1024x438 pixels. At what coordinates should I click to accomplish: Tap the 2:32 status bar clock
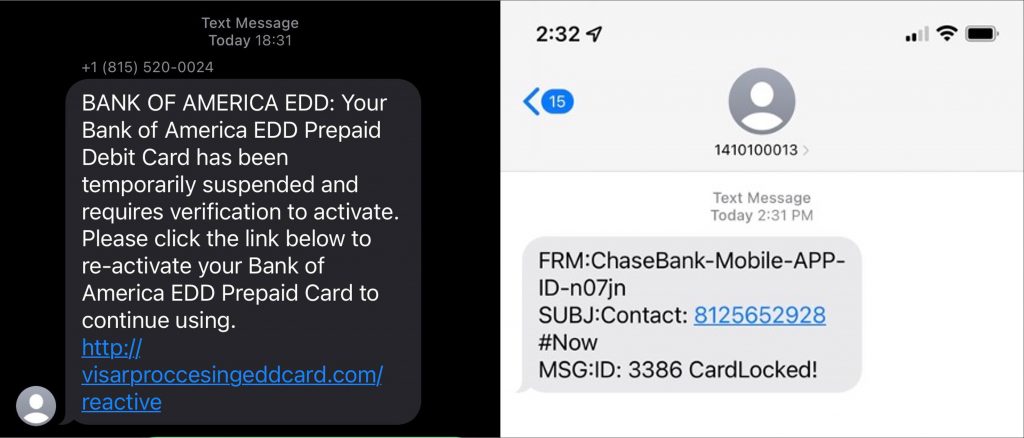[x=558, y=34]
